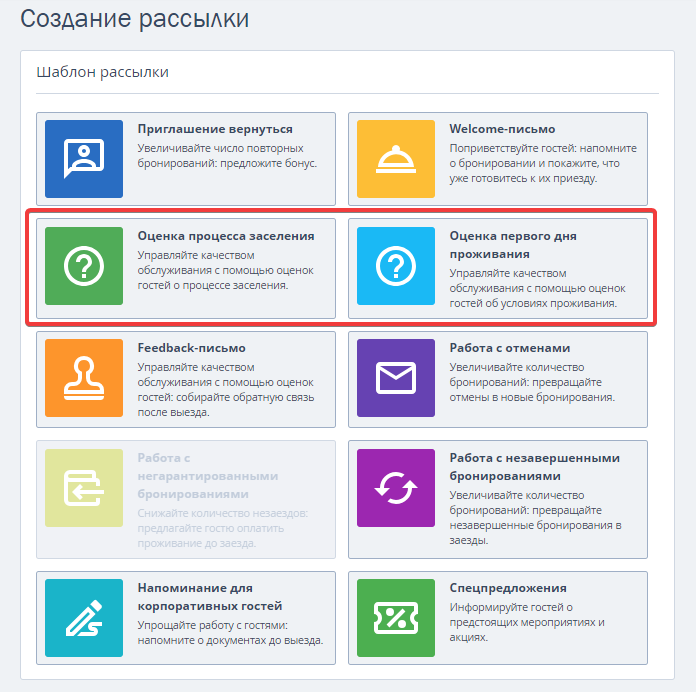Click the Шаблон рассылки section heading
This screenshot has height=692, width=696.
tap(103, 72)
